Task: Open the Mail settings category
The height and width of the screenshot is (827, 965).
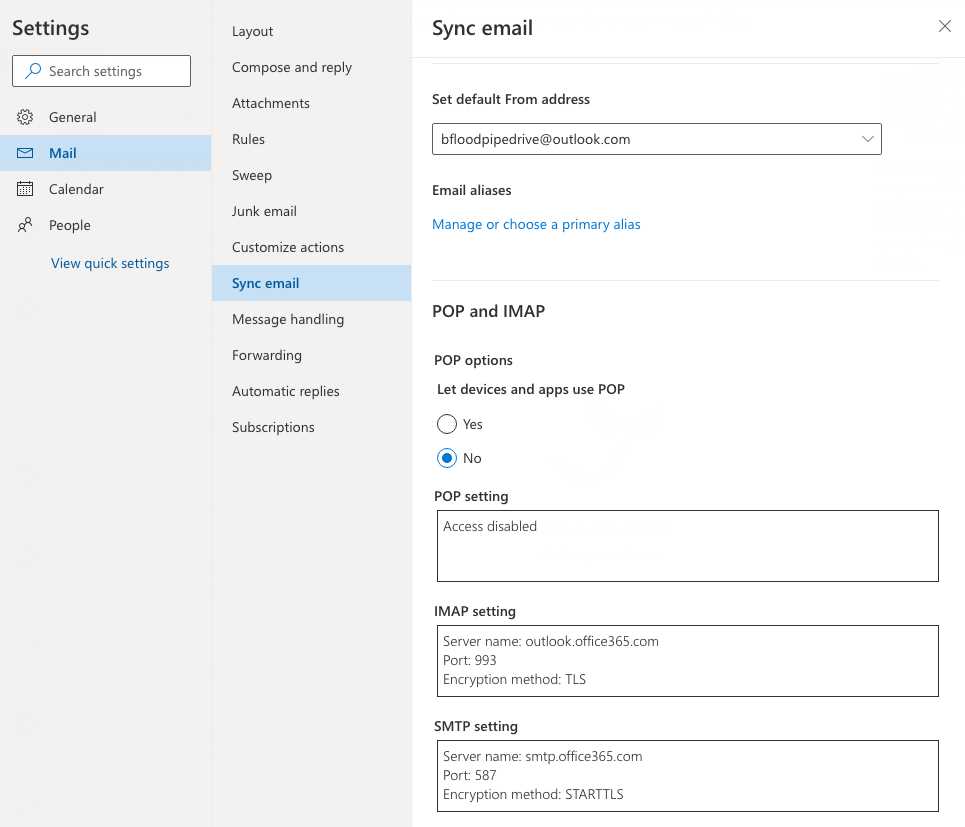Action: [x=105, y=153]
